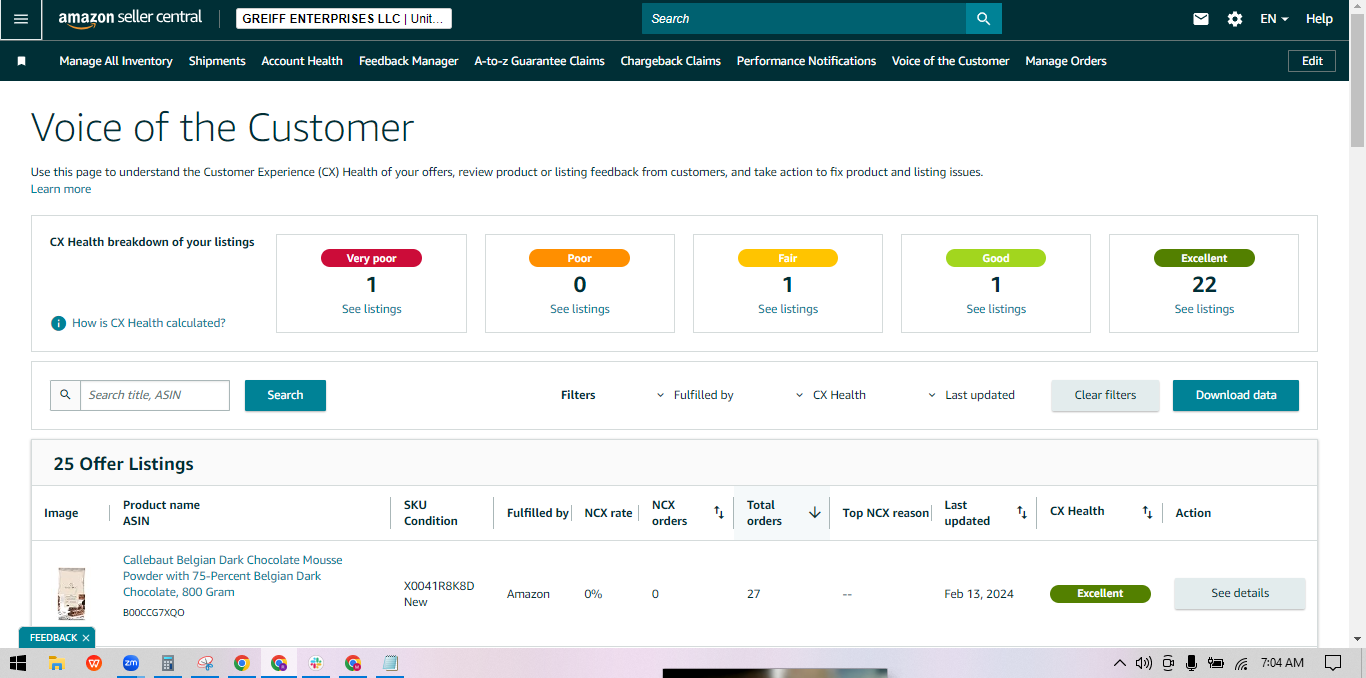Click the Total orders descending sort arrow
Viewport: 1366px width, 678px height.
click(x=814, y=513)
